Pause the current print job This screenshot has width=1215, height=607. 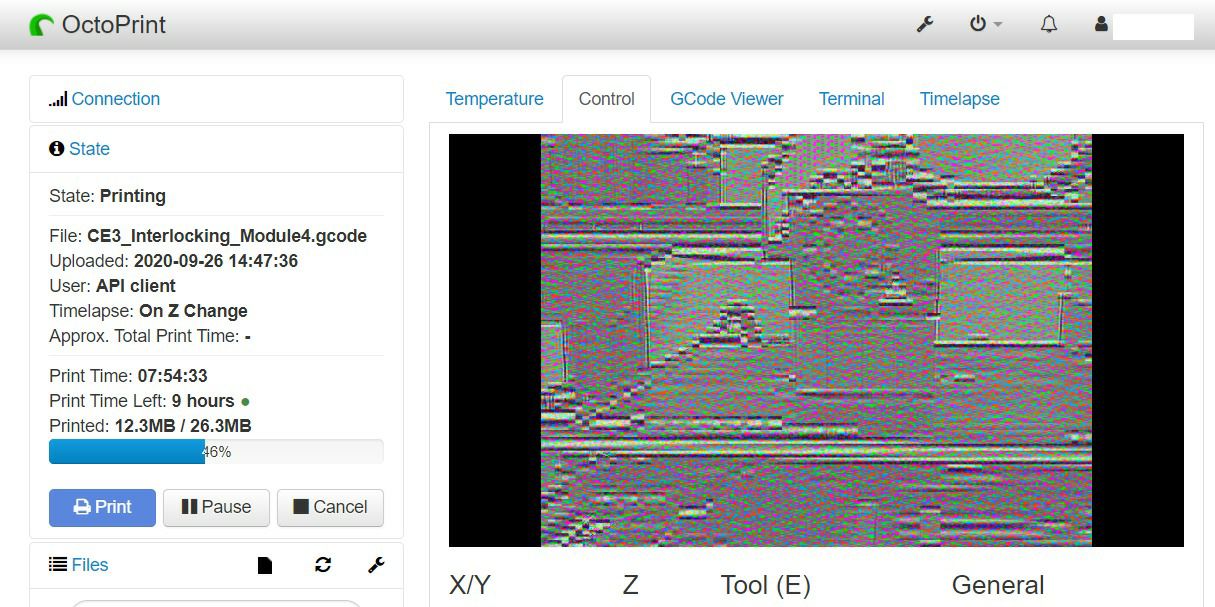click(x=216, y=507)
